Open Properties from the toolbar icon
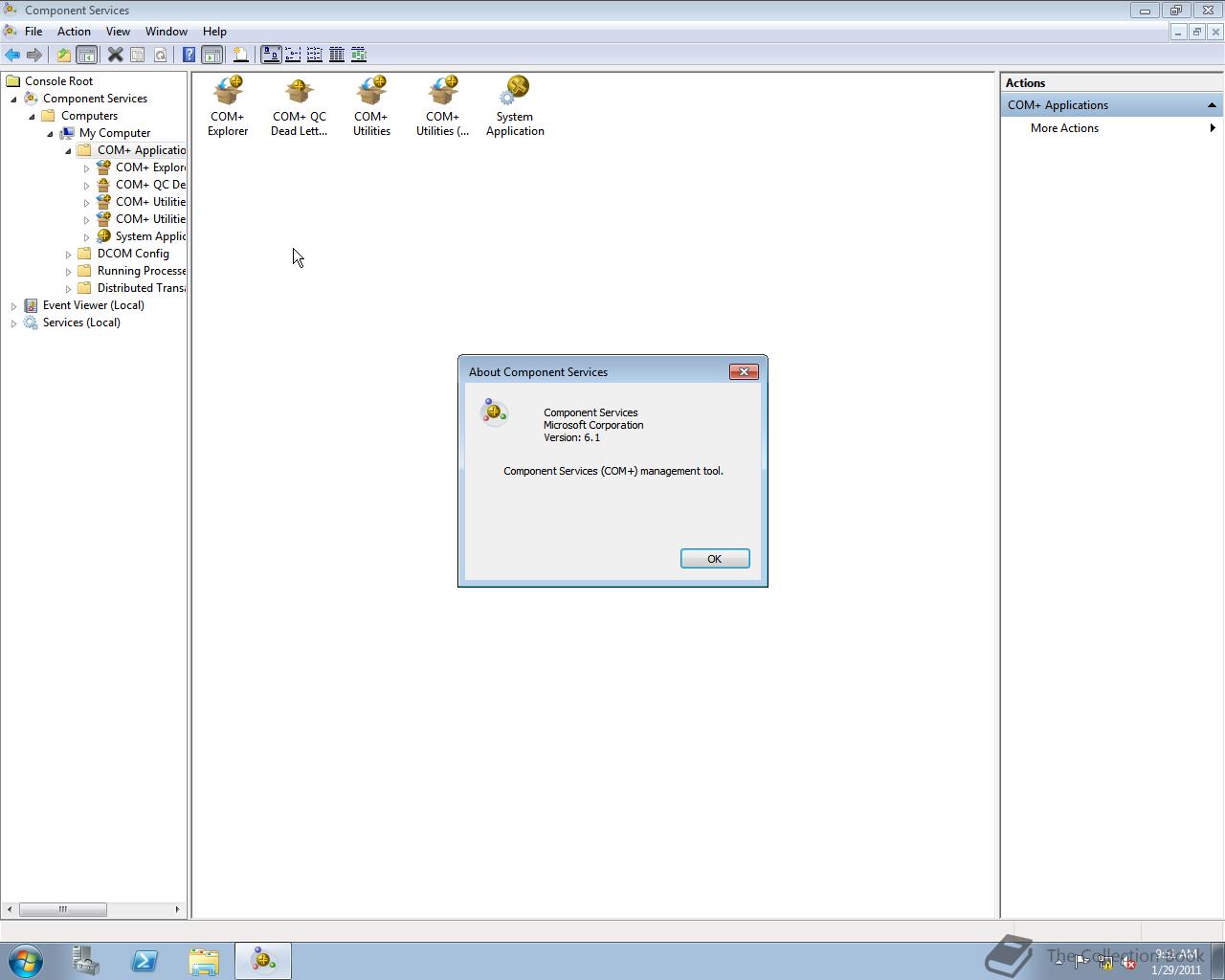The height and width of the screenshot is (980, 1225). pyautogui.click(x=137, y=55)
